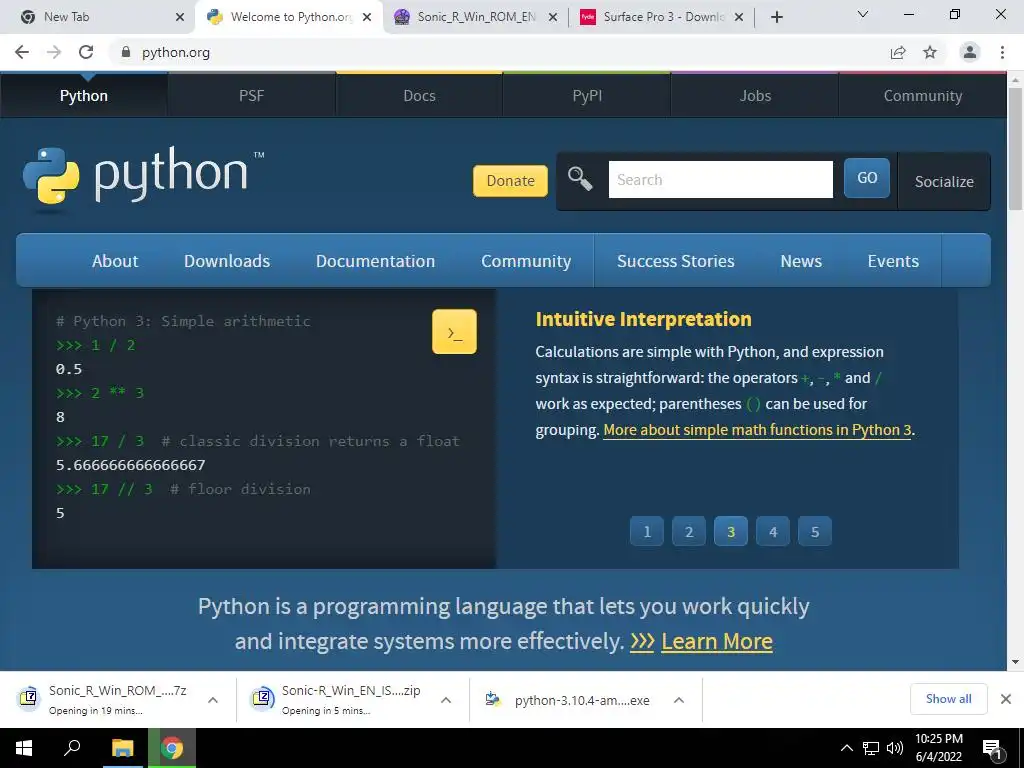Click the python.org address bar
This screenshot has width=1024, height=768.
point(496,52)
